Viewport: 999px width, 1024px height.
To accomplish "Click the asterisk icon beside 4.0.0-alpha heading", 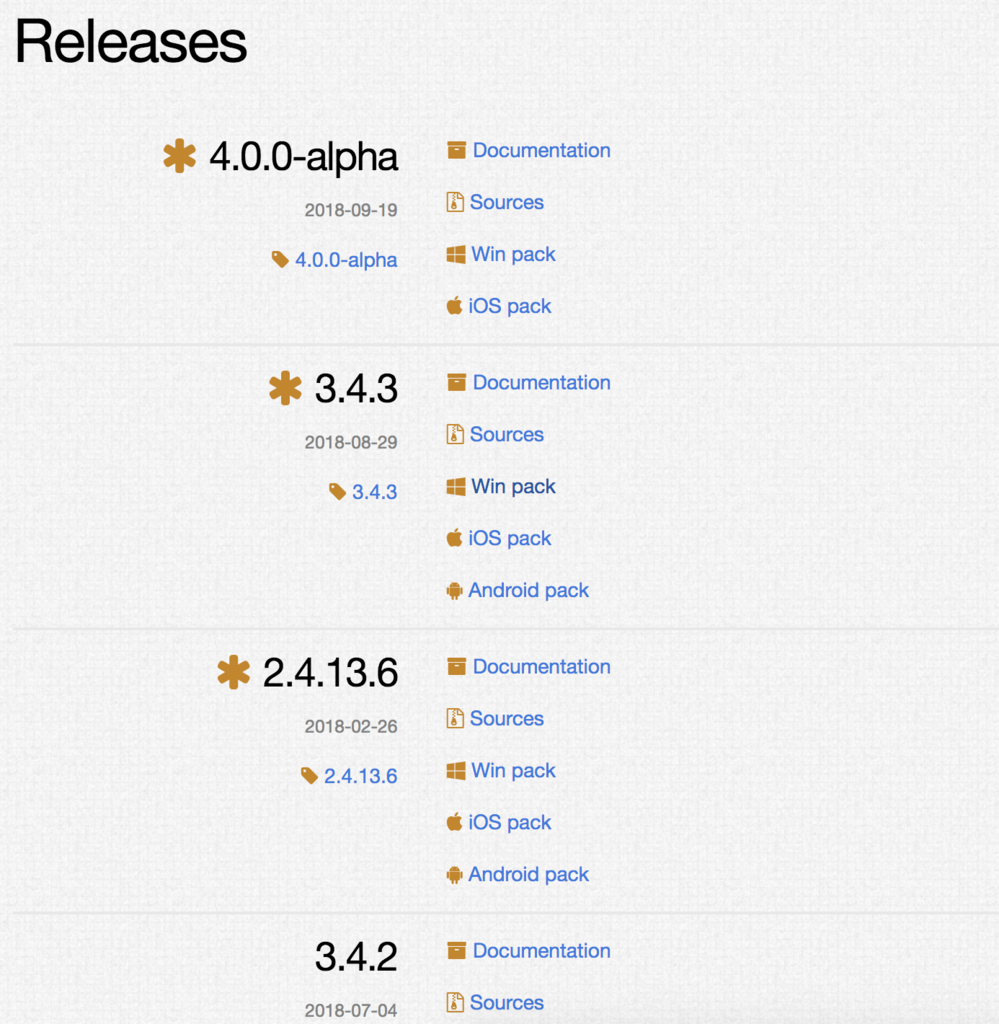I will [180, 156].
